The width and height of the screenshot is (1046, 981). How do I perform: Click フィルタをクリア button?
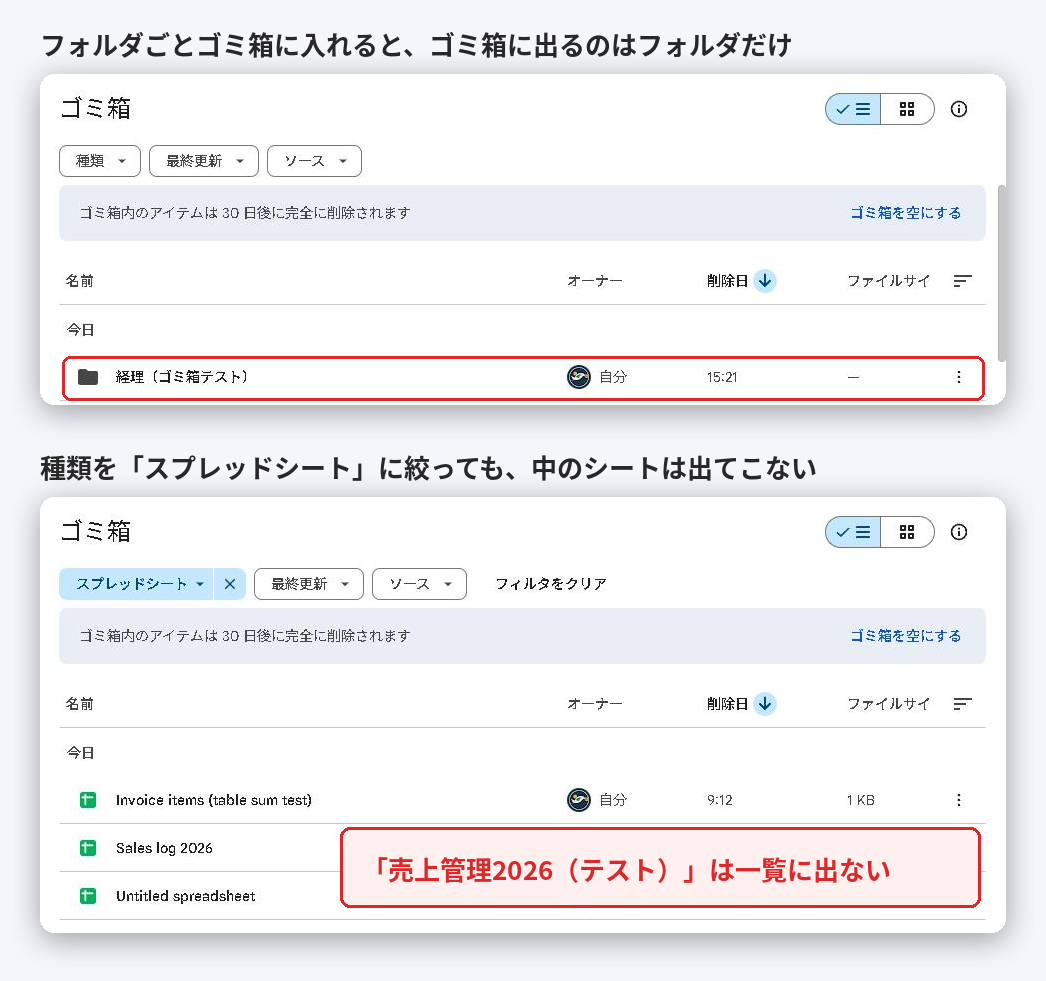(x=550, y=584)
